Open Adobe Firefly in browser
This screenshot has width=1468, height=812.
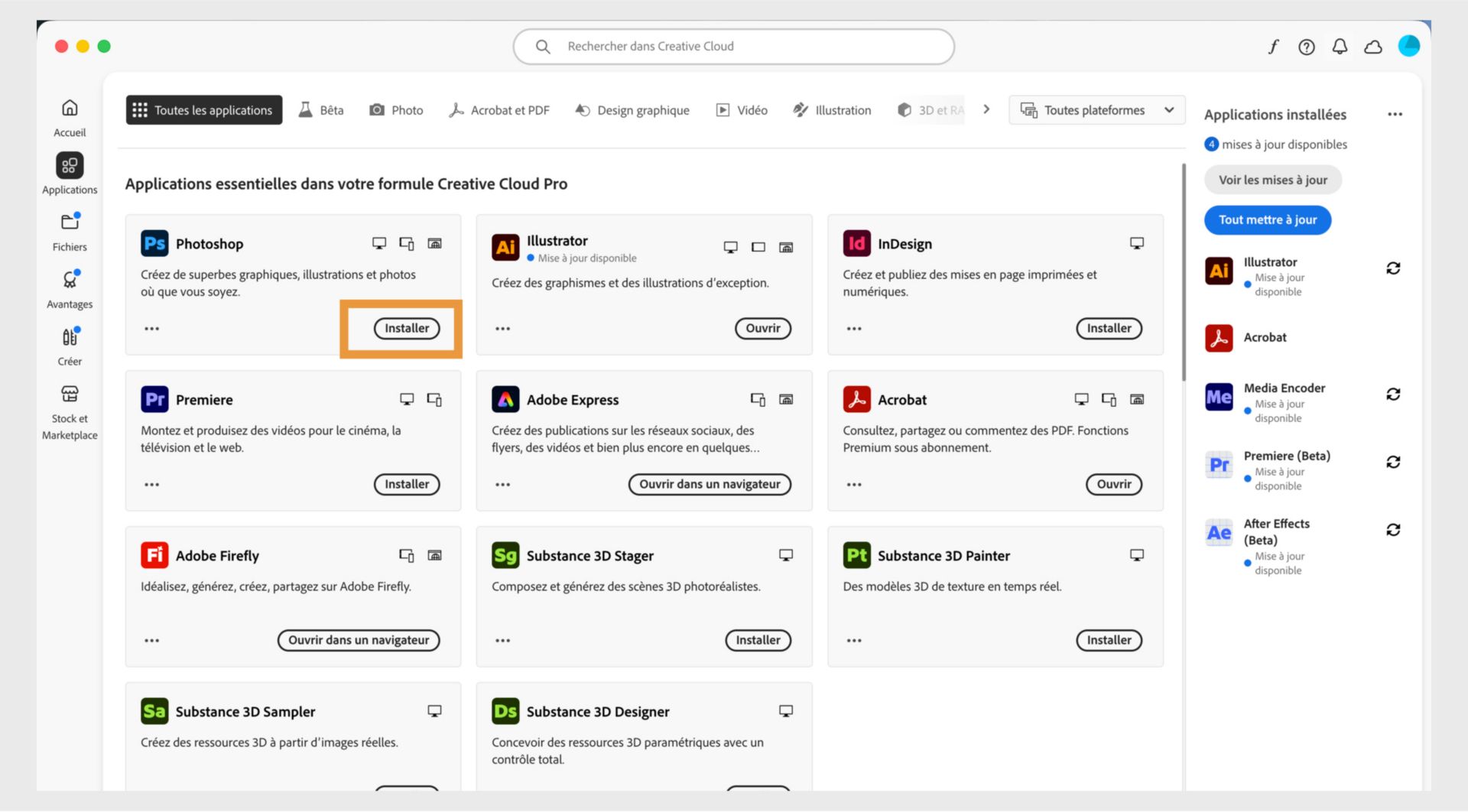(359, 641)
